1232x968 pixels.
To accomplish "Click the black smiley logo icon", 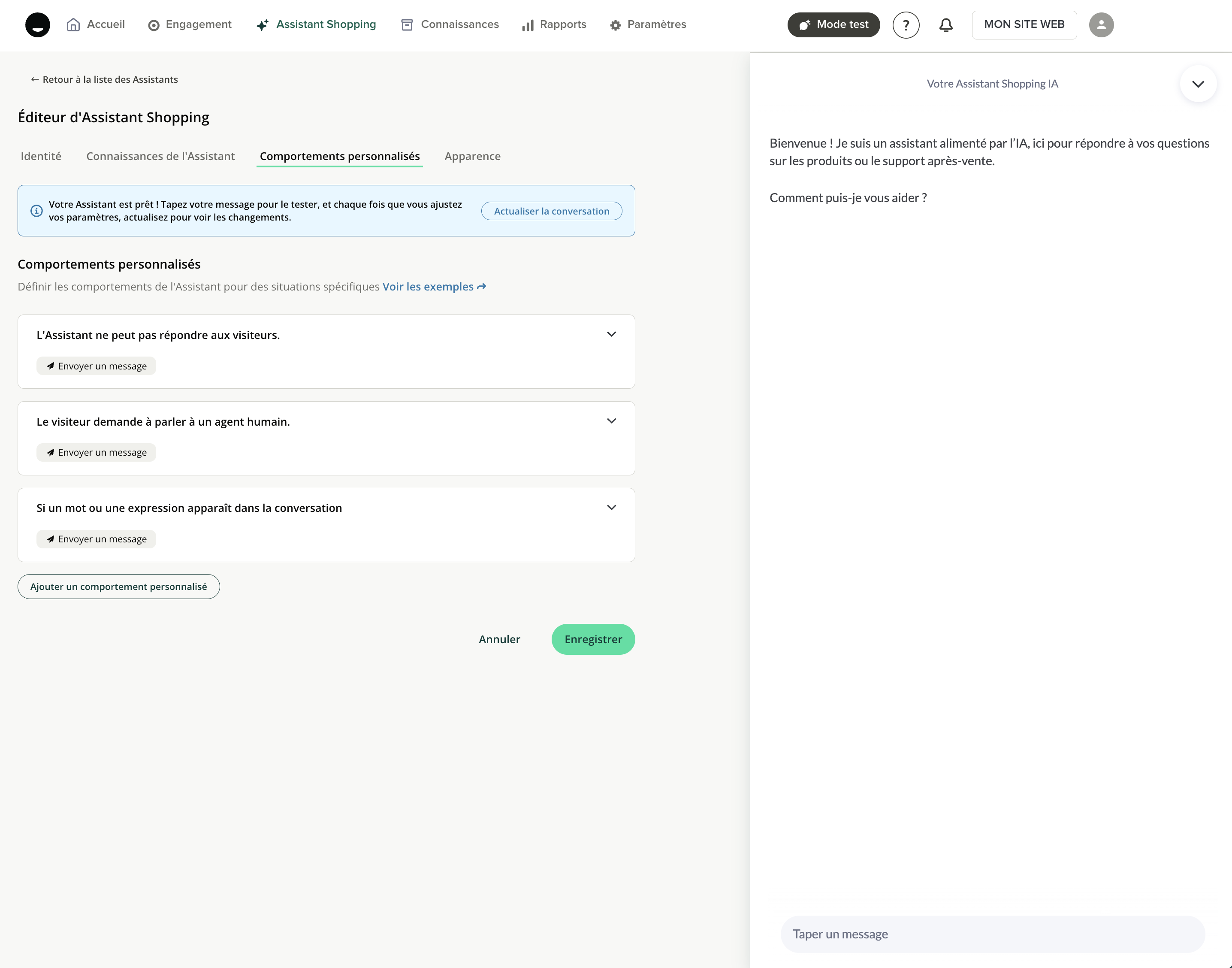I will click(x=37, y=25).
